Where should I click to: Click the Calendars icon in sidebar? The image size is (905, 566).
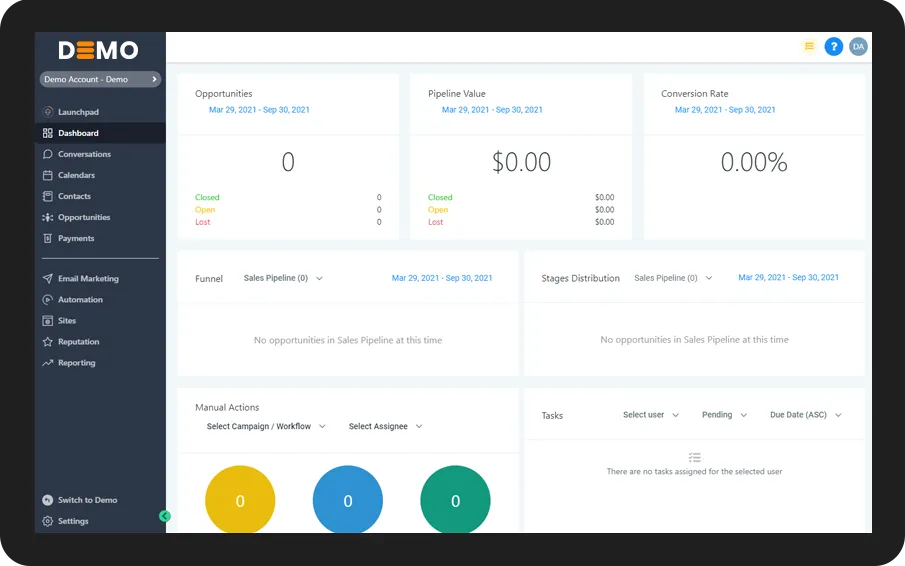[x=48, y=175]
